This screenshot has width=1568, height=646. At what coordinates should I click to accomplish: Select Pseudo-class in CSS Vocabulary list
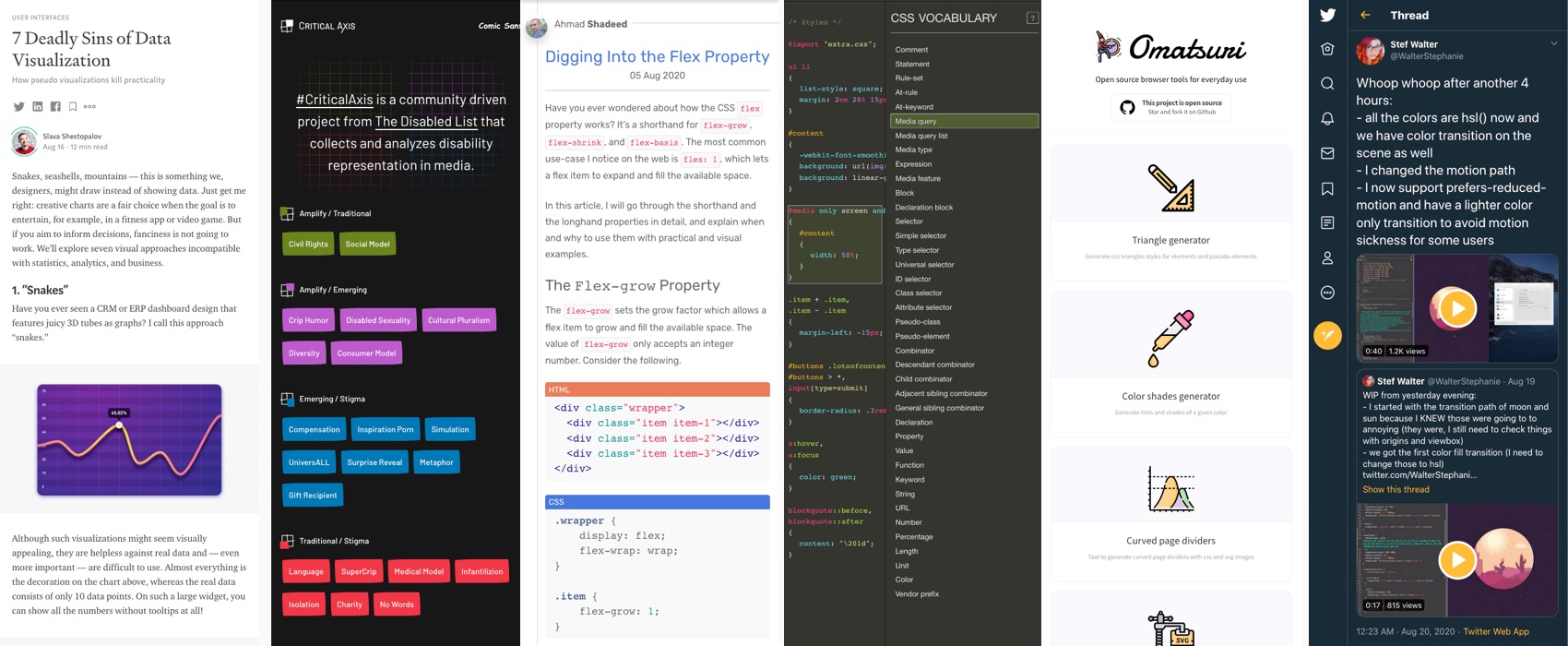coord(917,322)
